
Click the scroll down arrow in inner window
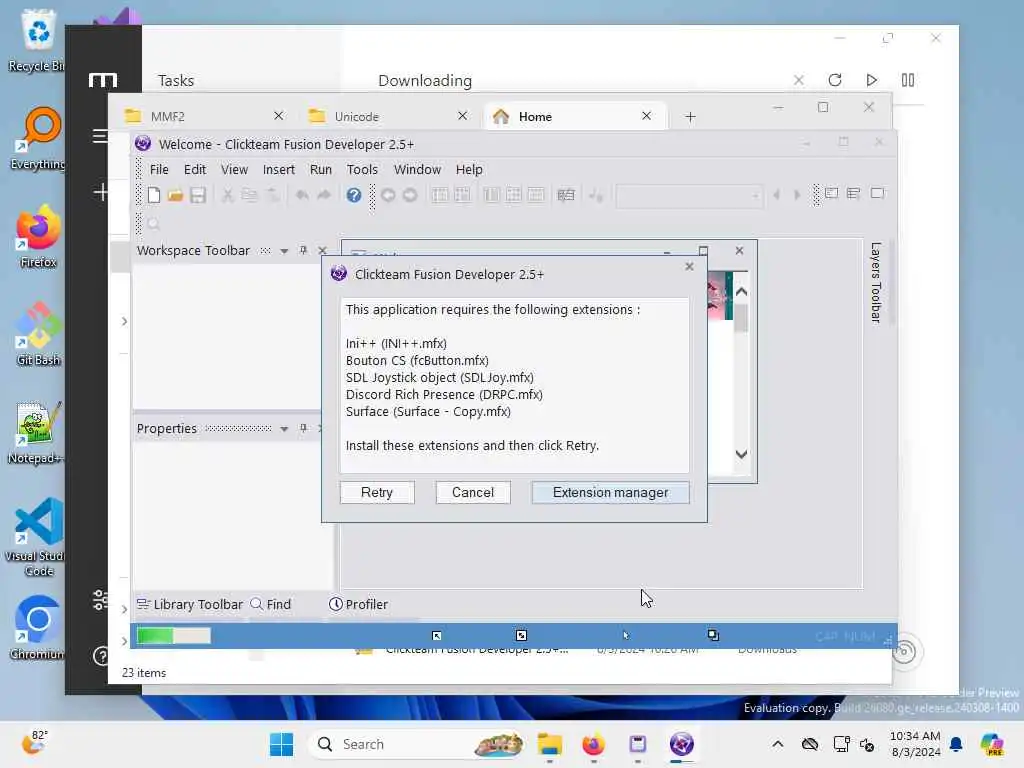[741, 454]
